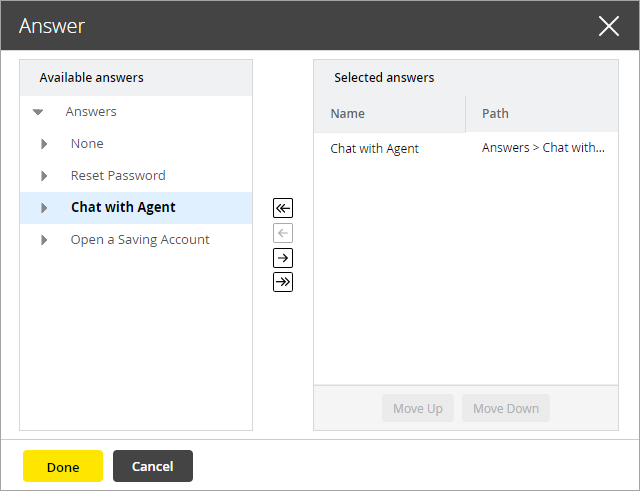Screen dimensions: 640x491
Task: Click the double-right arrow to add all answers
Action: [x=283, y=282]
